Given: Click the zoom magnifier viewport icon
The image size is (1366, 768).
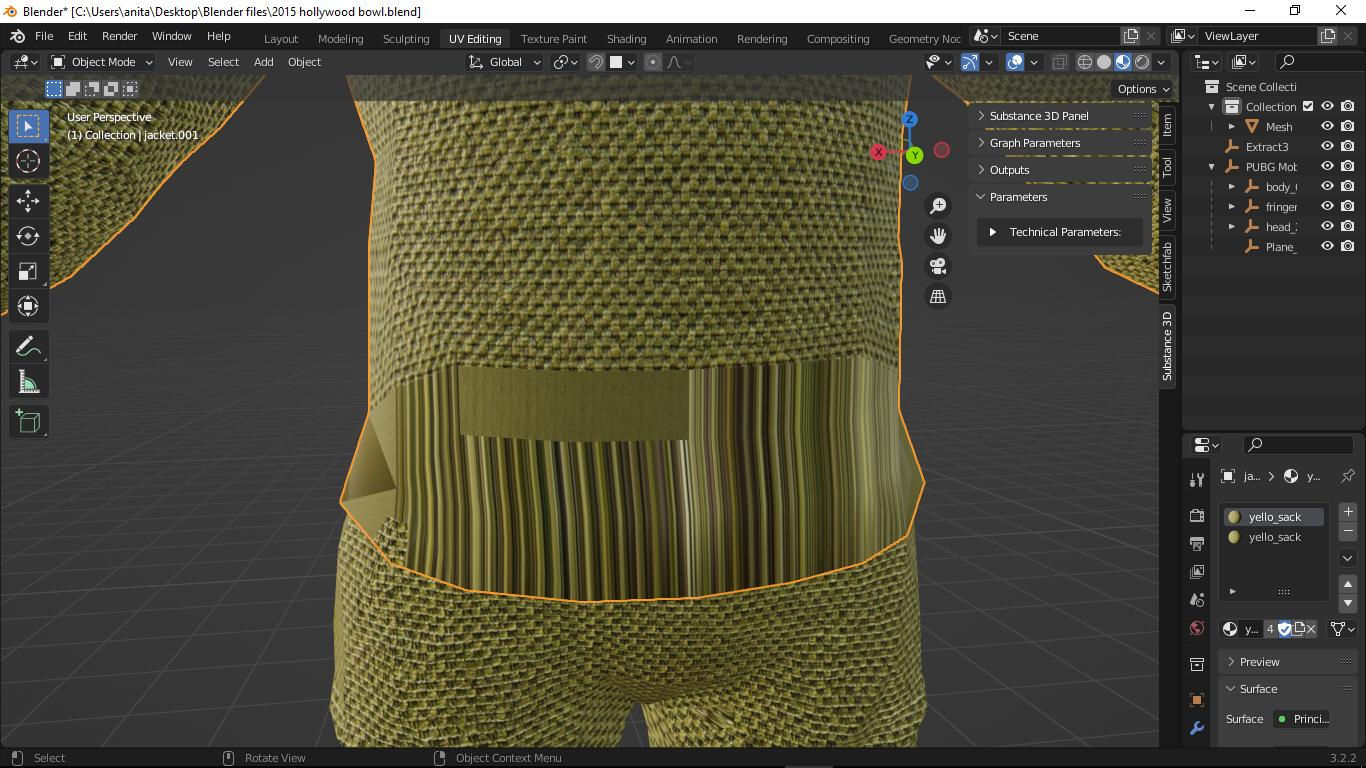Looking at the screenshot, I should click(x=938, y=206).
